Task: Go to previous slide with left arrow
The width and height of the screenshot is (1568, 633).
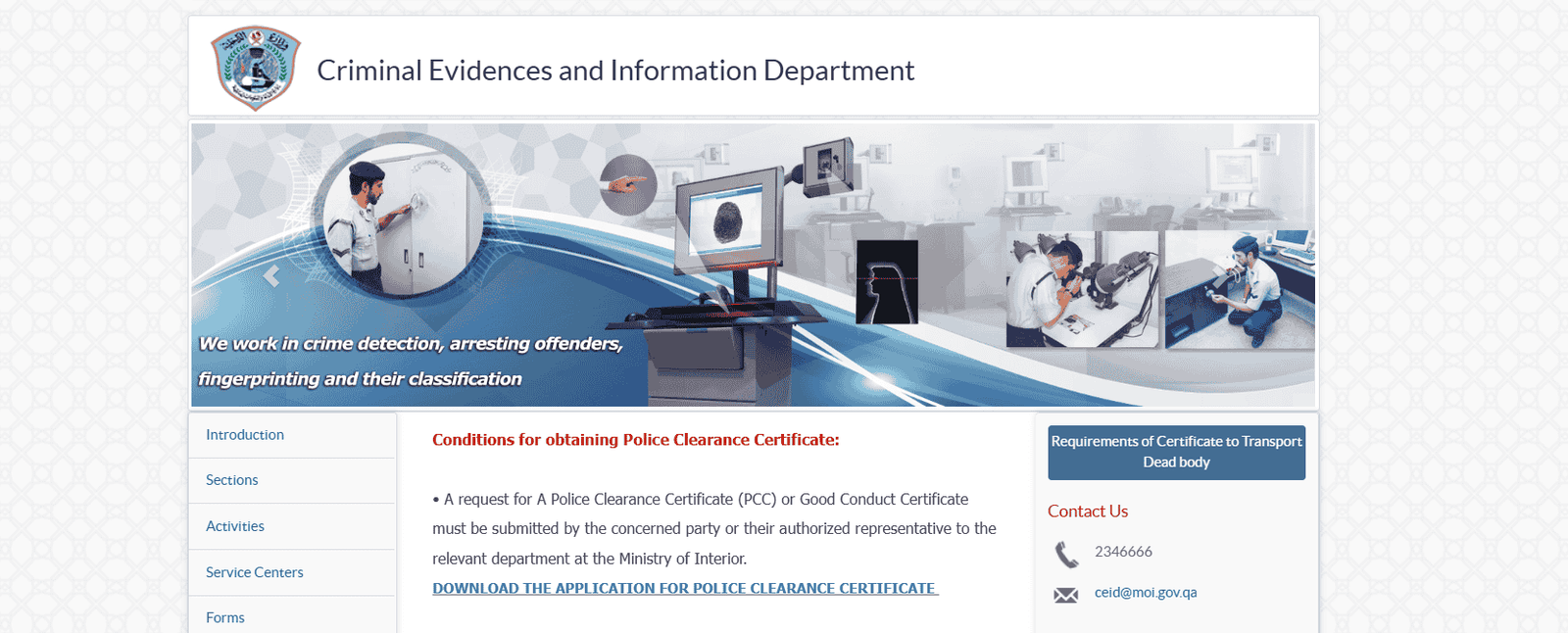Action: point(271,276)
